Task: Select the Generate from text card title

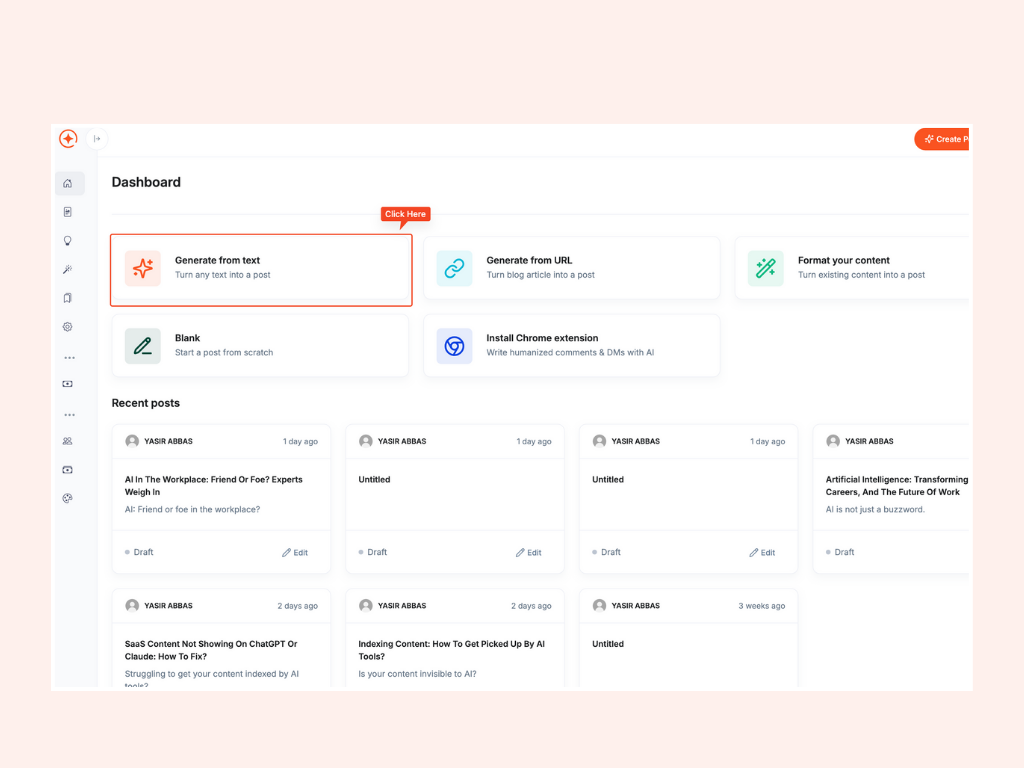Action: [217, 260]
